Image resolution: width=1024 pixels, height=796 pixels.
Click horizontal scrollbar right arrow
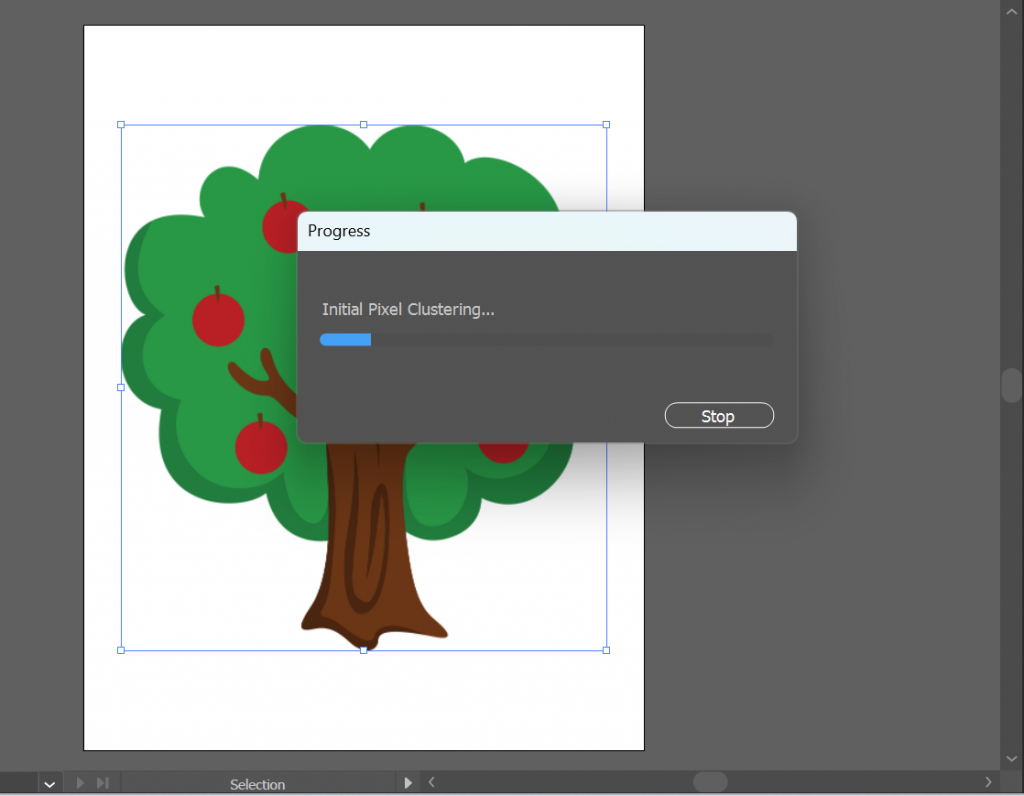click(988, 782)
